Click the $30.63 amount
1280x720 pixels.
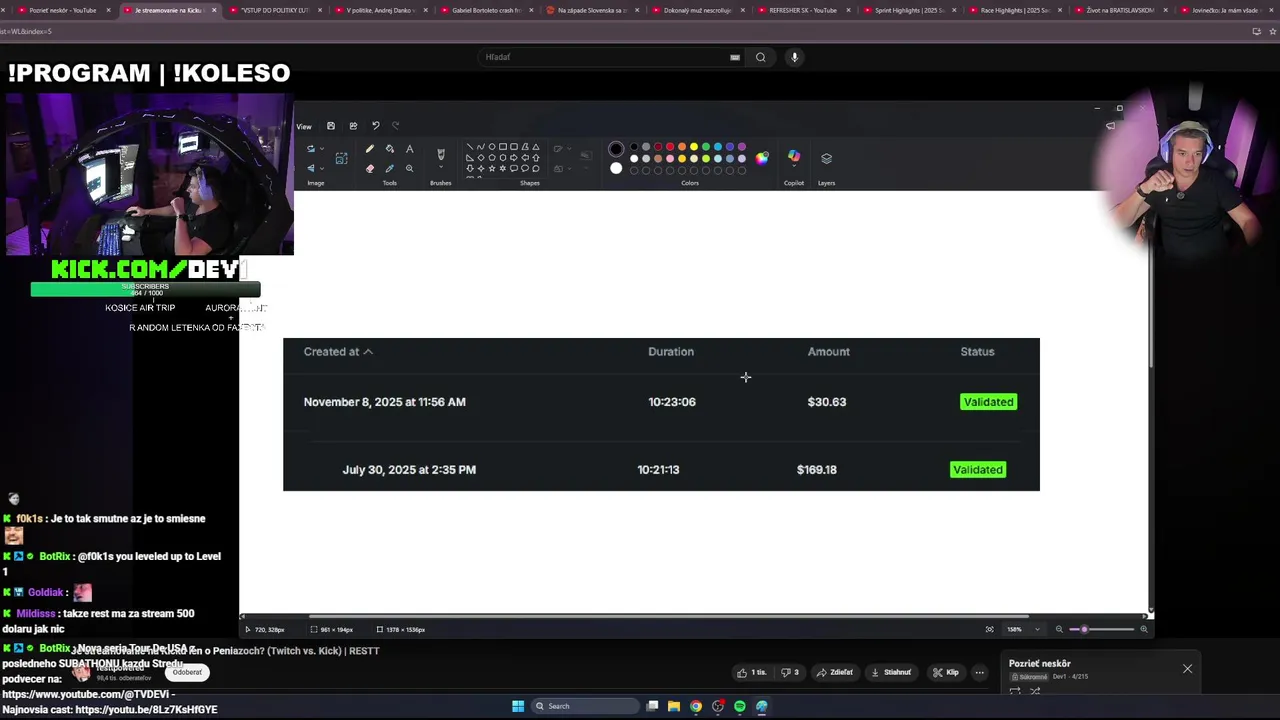pyautogui.click(x=827, y=402)
